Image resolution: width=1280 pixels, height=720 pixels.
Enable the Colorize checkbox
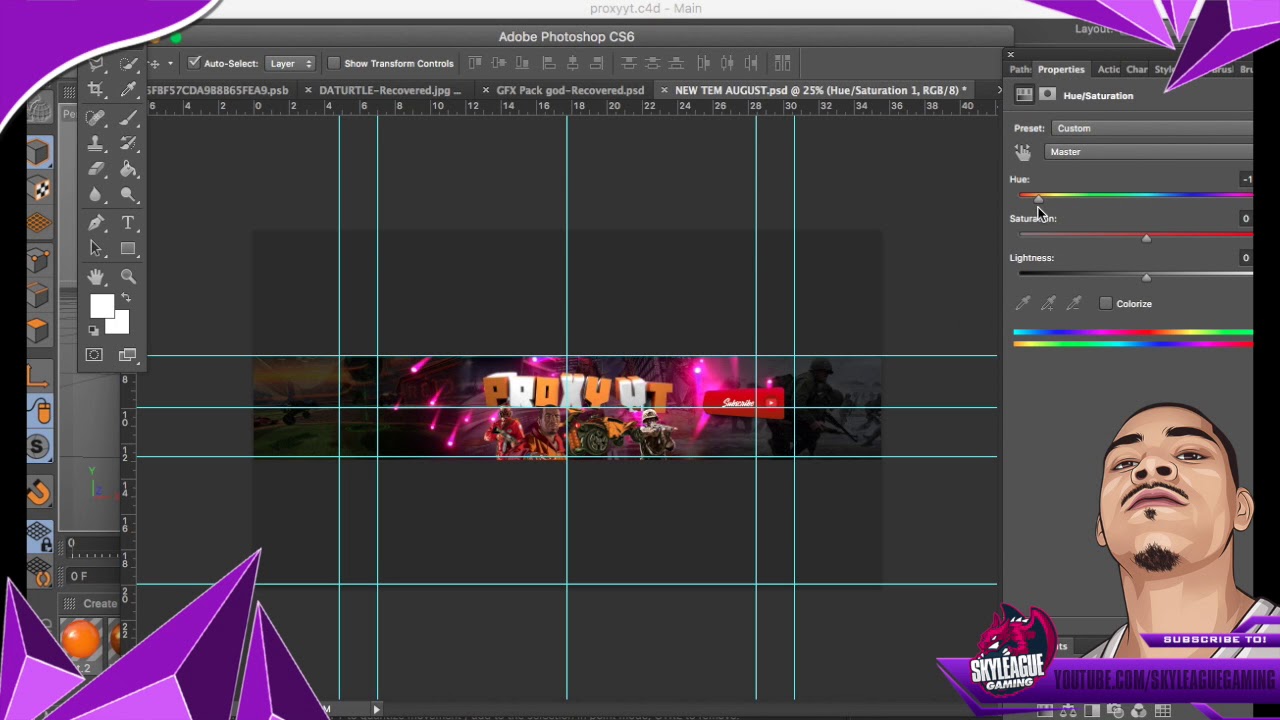[x=1105, y=304]
